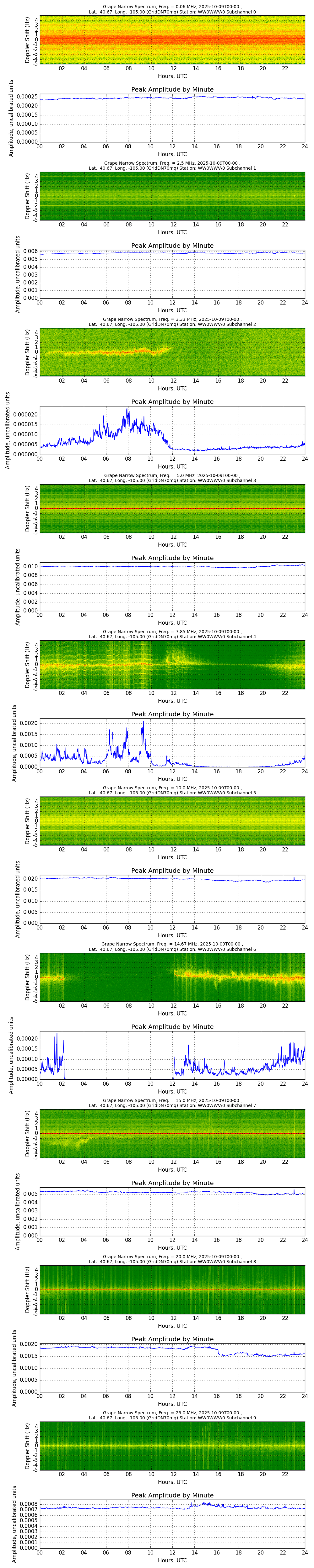The height and width of the screenshot is (1568, 314).
Task: Select the 25.0 MHz Doppler spectrogram image
Action: (x=172, y=1445)
